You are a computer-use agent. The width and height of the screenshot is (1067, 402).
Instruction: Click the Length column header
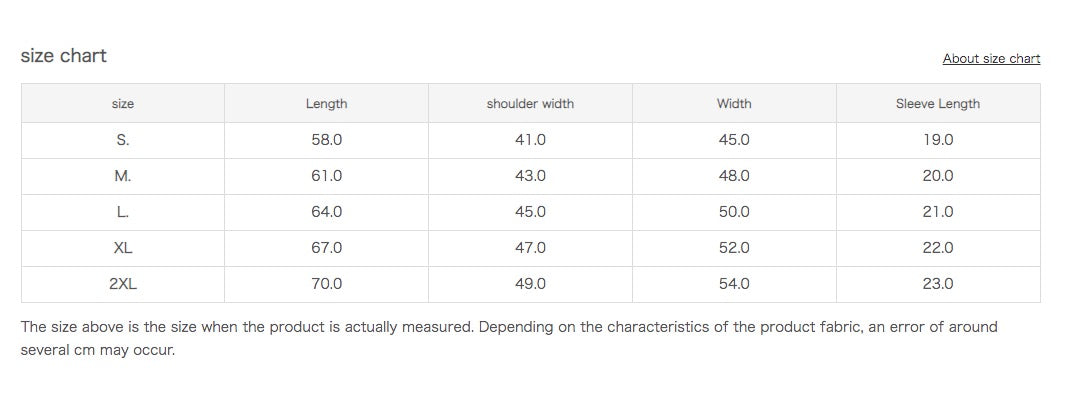tap(326, 104)
